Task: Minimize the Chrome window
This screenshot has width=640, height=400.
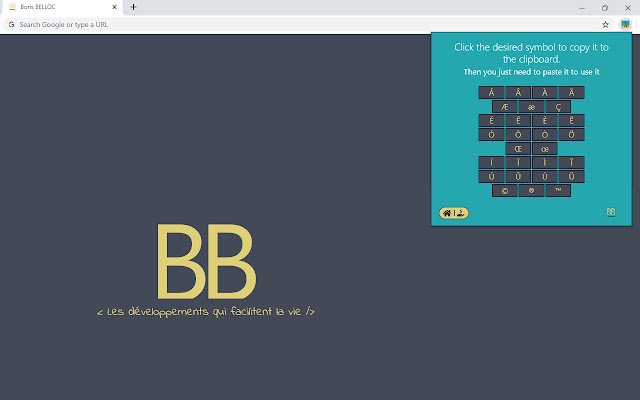Action: 582,8
